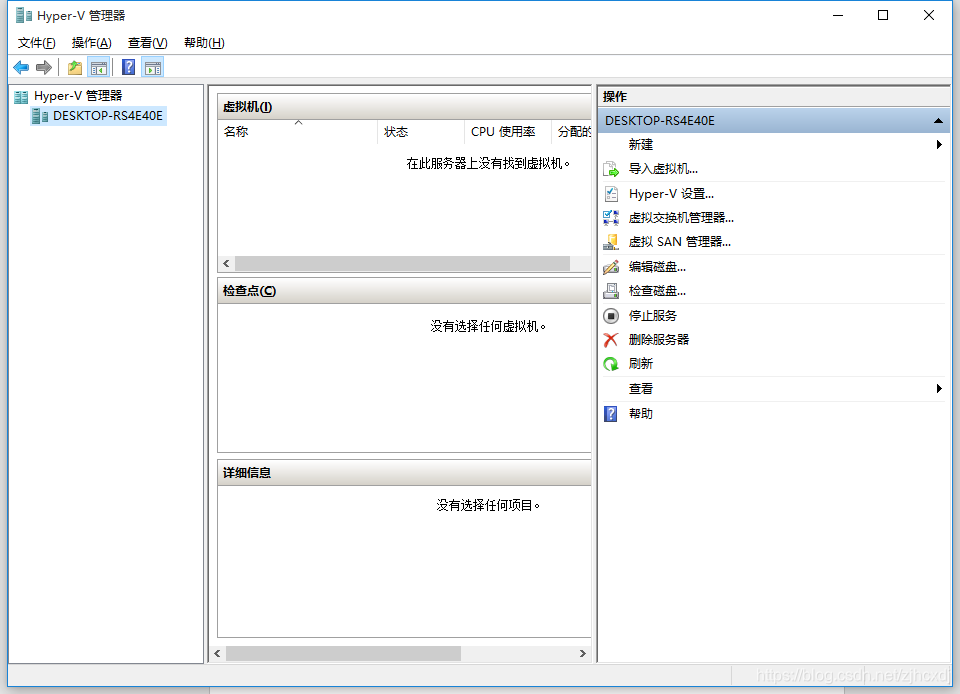This screenshot has height=694, width=960.
Task: Click the 检查磁盘... action
Action: tap(657, 291)
